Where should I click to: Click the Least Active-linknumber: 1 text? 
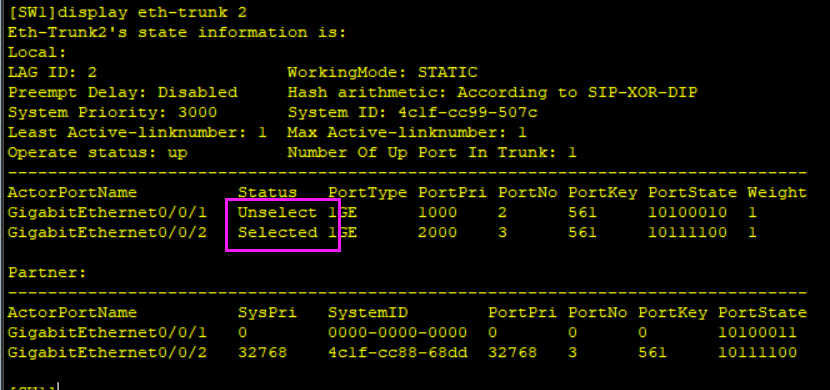tap(137, 133)
